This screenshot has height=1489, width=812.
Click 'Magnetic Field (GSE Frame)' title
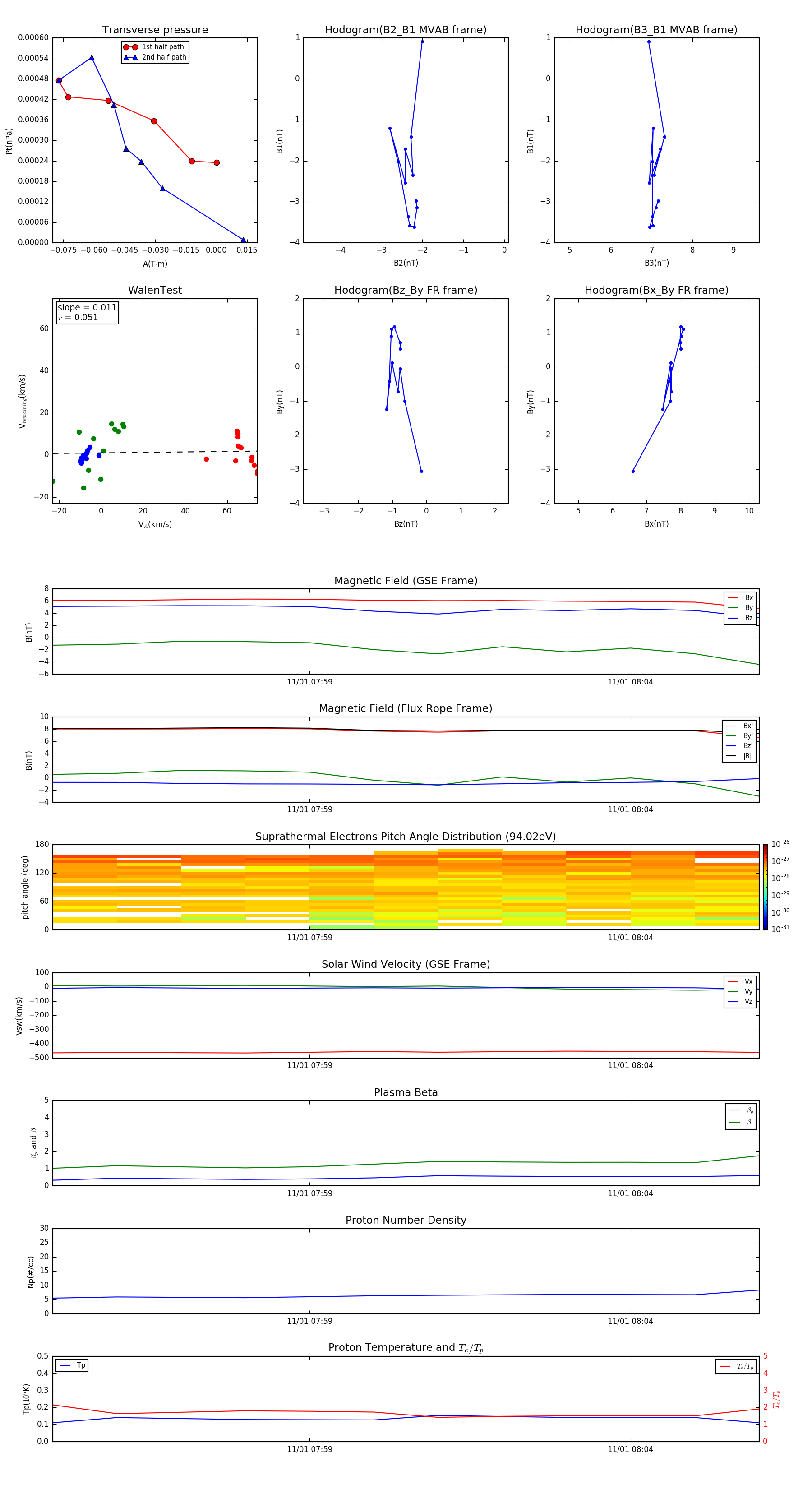[x=406, y=581]
